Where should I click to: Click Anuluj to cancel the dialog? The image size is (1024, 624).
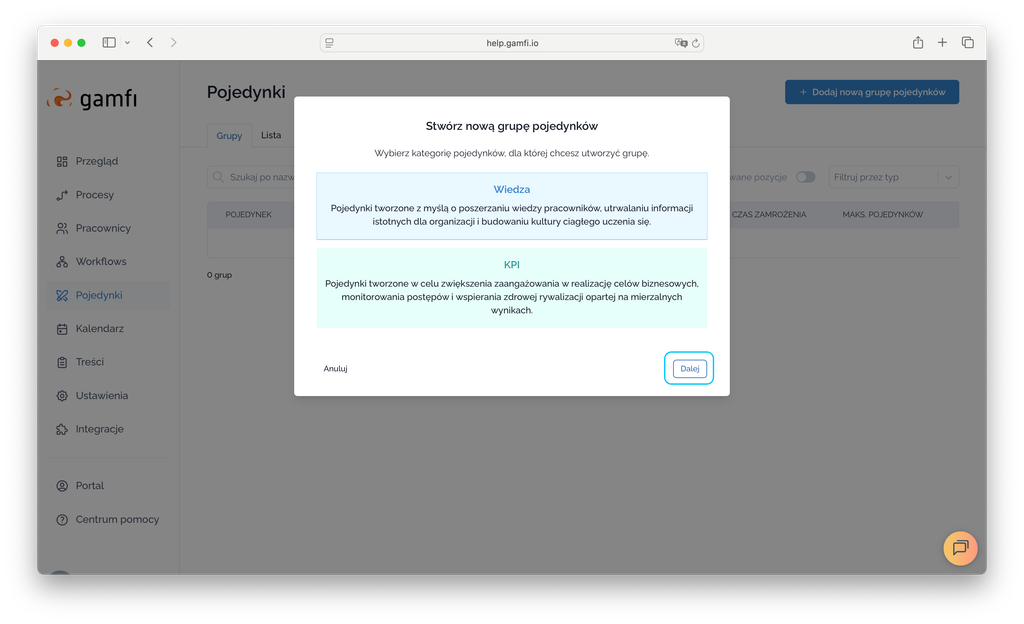pyautogui.click(x=335, y=369)
